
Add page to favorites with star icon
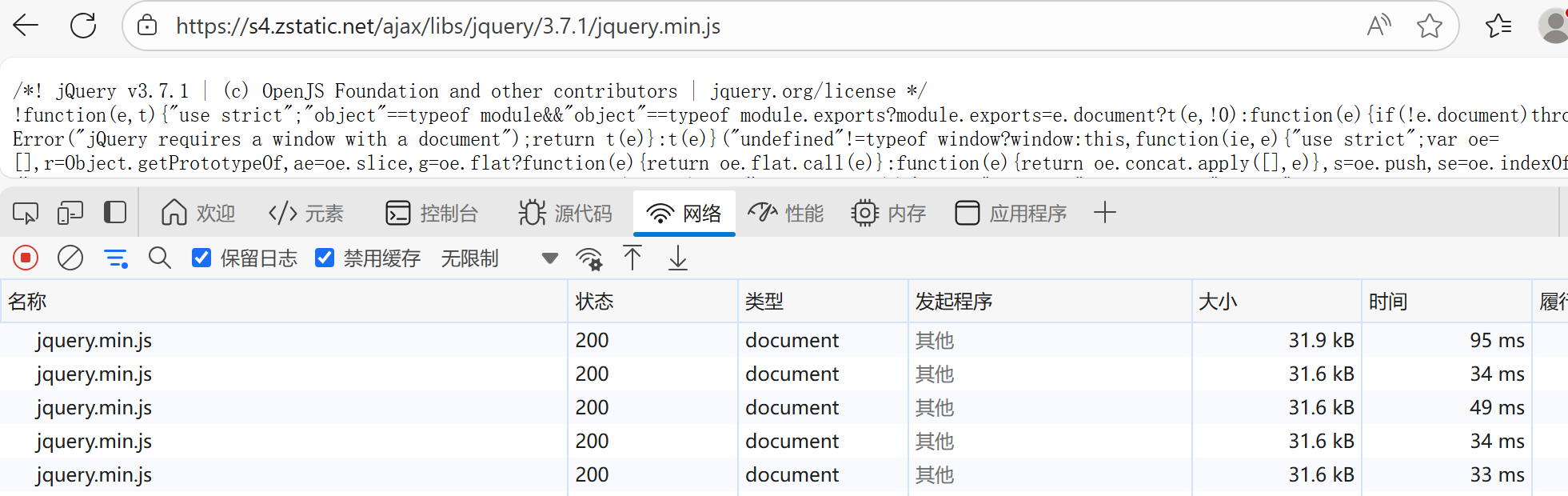(x=1429, y=26)
